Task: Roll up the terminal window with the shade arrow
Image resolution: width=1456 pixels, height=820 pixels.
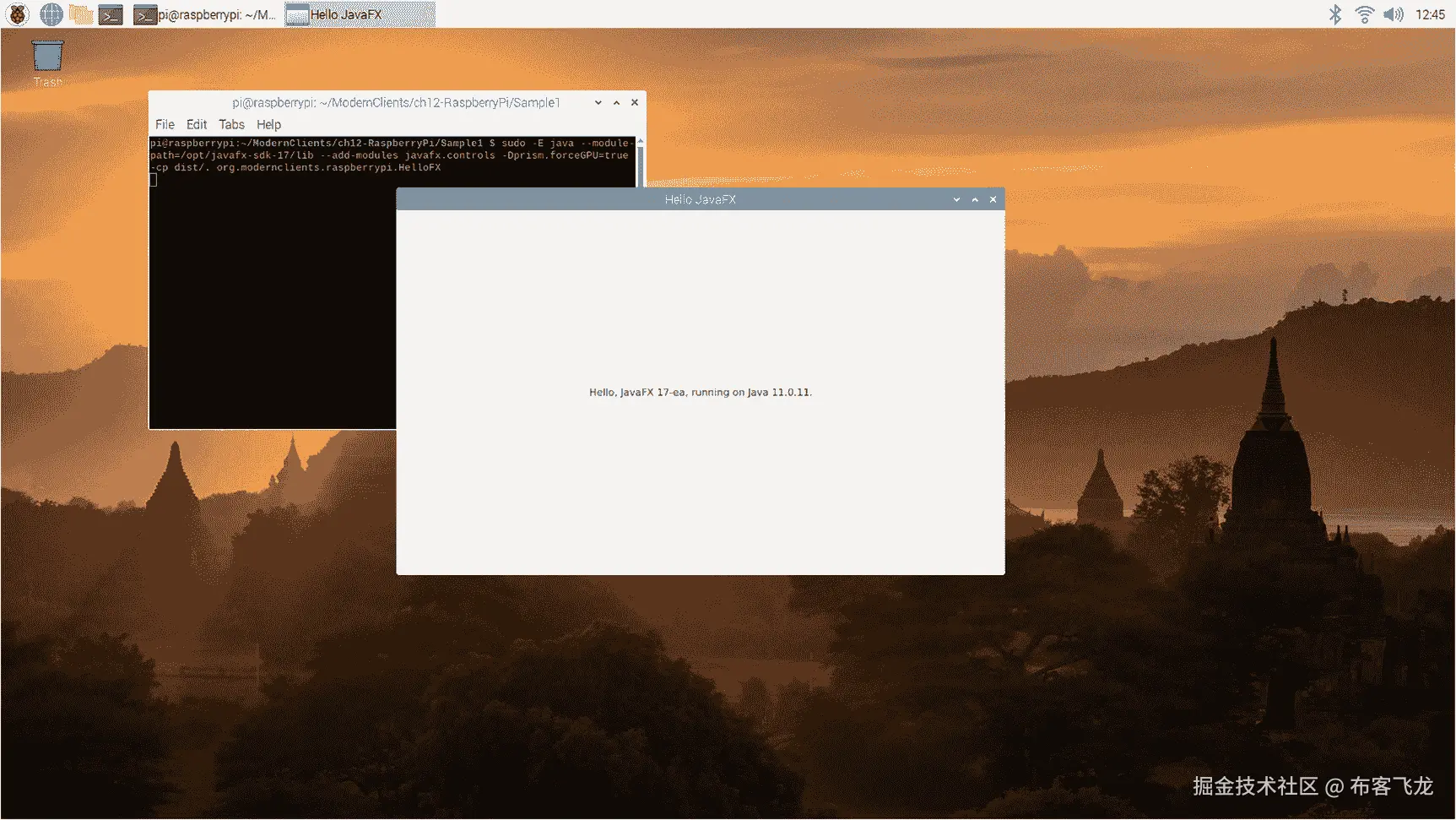Action: [615, 102]
